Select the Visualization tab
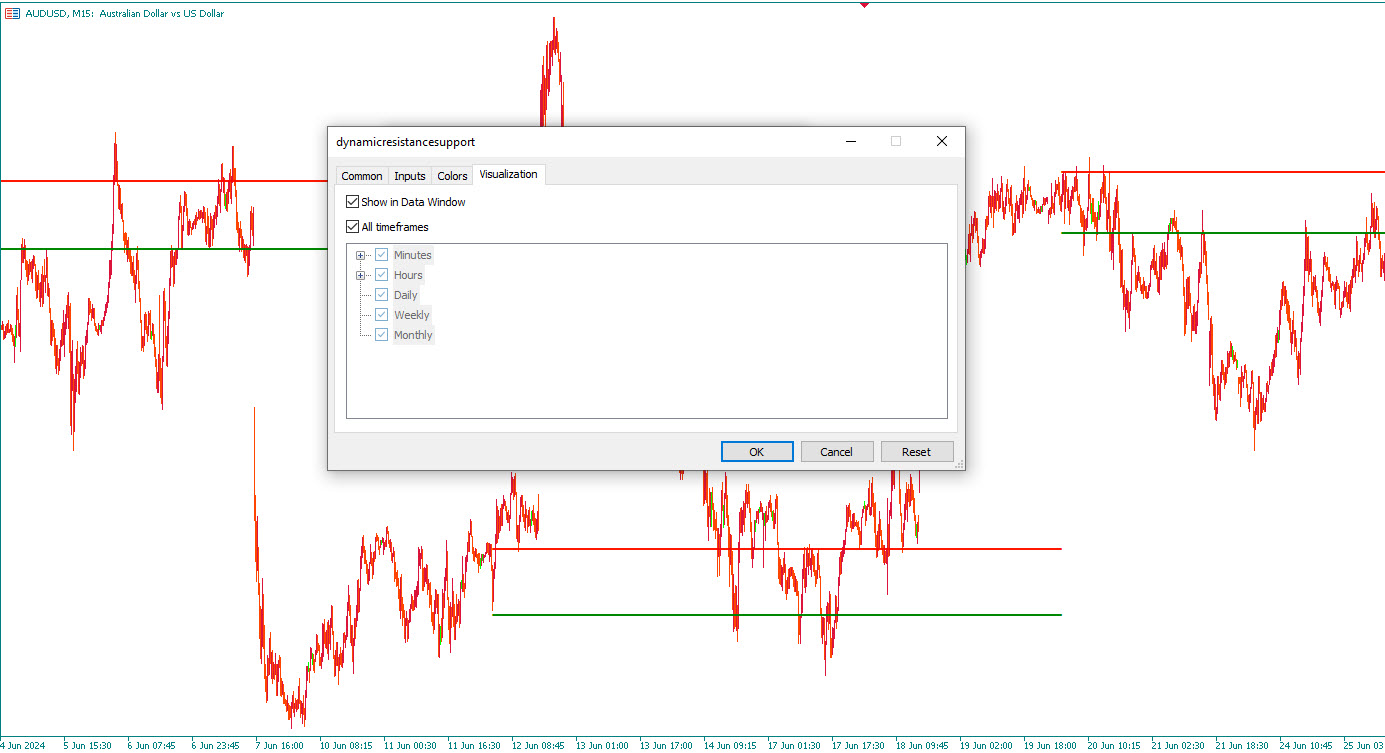Viewport: 1385px width, 753px height. tap(508, 174)
